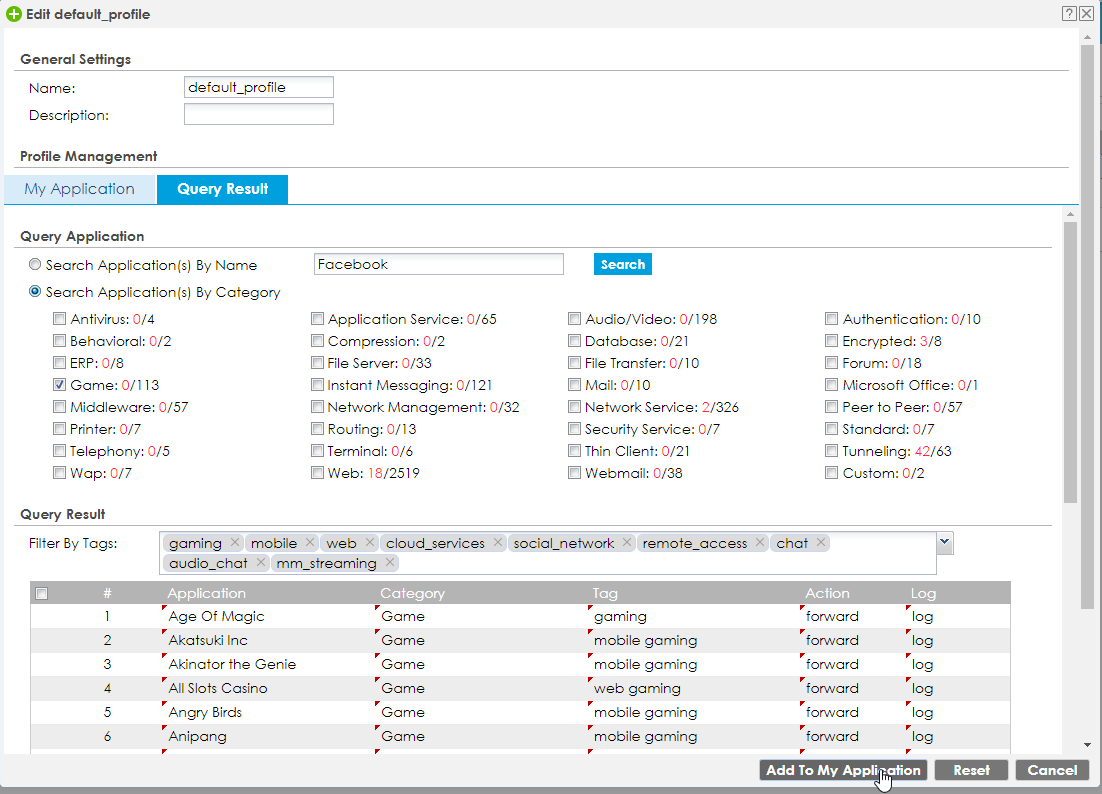The width and height of the screenshot is (1102, 794).
Task: Click the Add To My Application button
Action: click(x=842, y=770)
